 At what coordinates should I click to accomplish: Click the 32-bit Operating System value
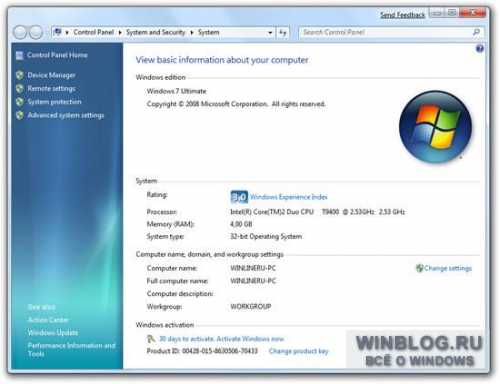(x=266, y=237)
